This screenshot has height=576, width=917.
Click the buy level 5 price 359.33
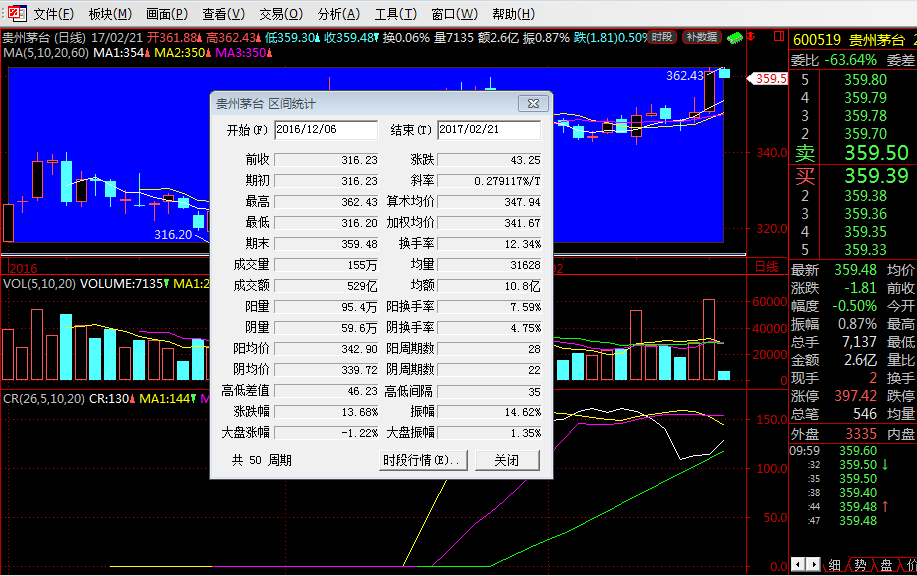tap(865, 250)
